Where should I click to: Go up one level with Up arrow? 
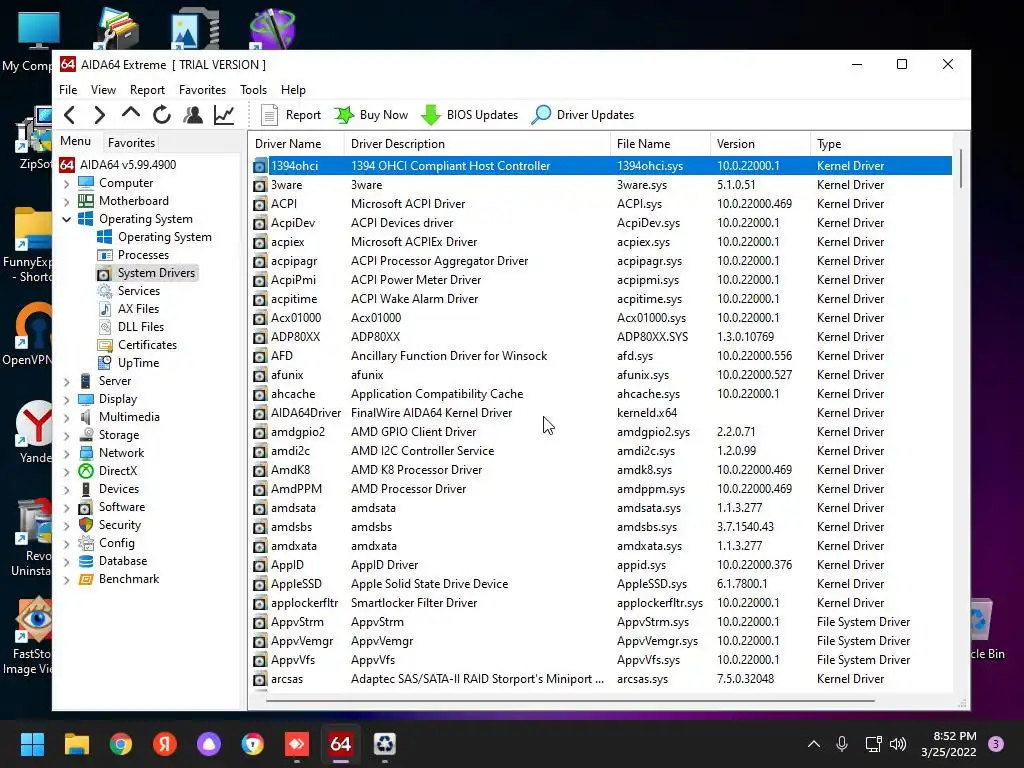[x=131, y=114]
